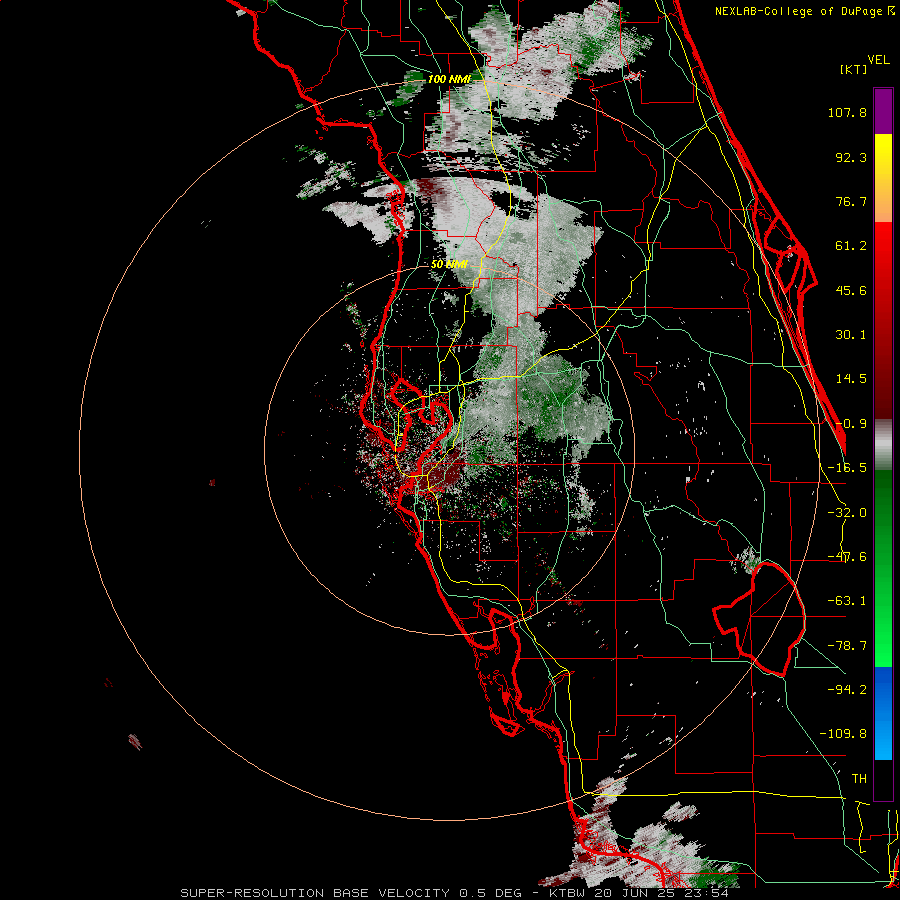Click the VEL legend title
The height and width of the screenshot is (900, 900).
pos(878,60)
